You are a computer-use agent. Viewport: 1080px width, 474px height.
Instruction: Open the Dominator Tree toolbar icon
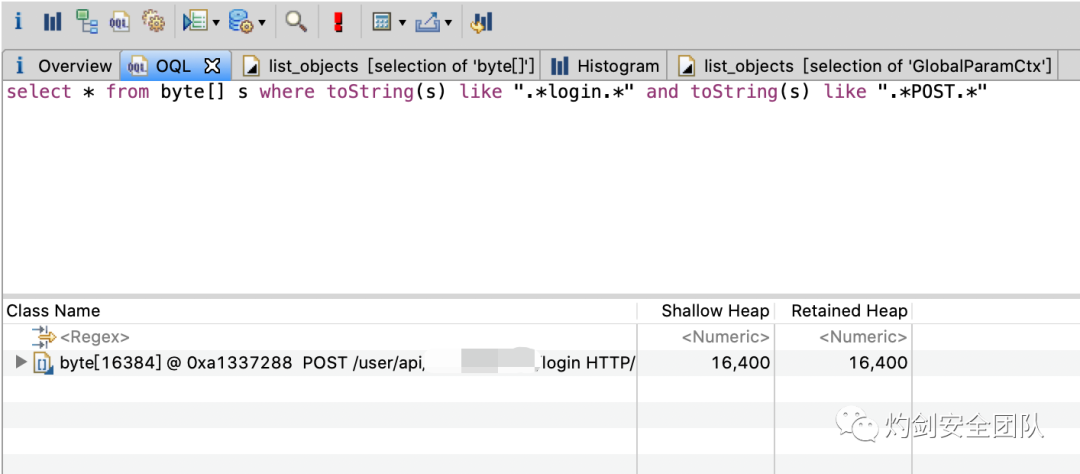click(x=86, y=22)
